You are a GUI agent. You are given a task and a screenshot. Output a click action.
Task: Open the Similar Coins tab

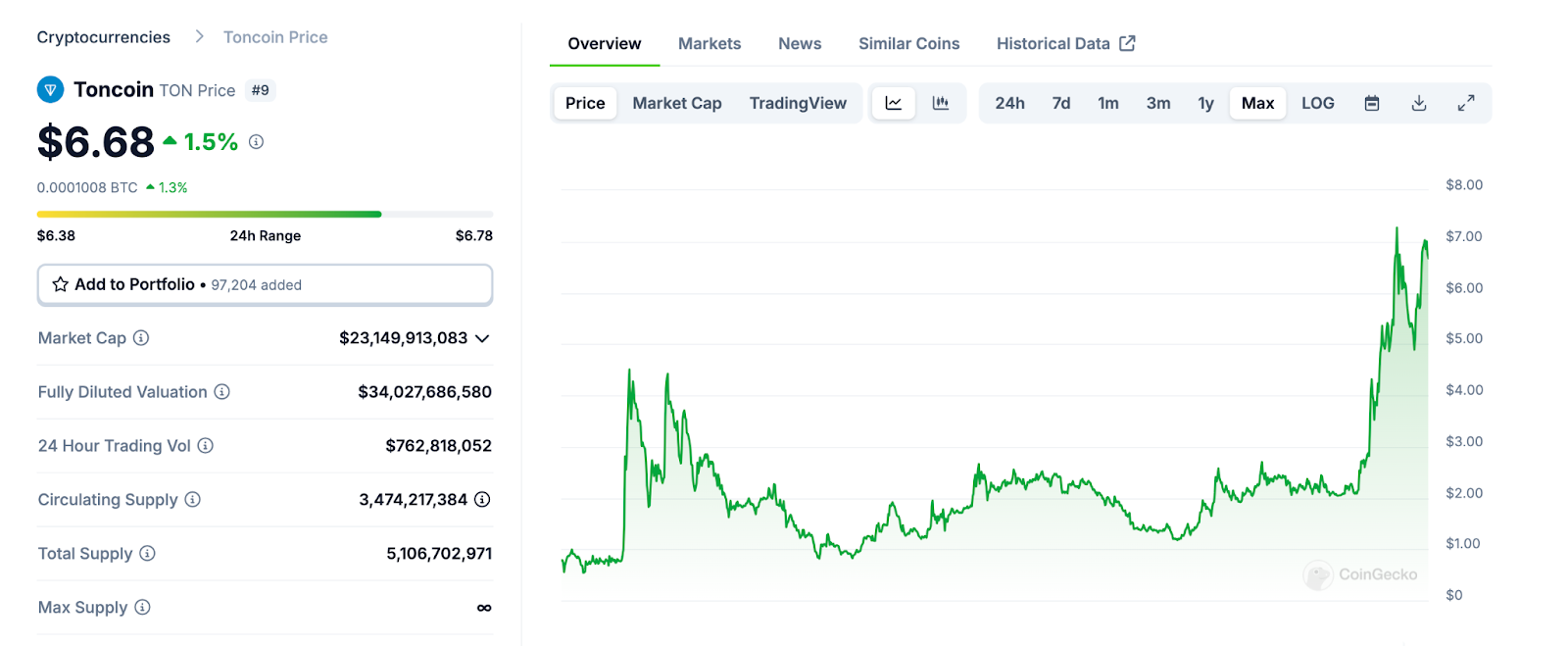tap(909, 44)
